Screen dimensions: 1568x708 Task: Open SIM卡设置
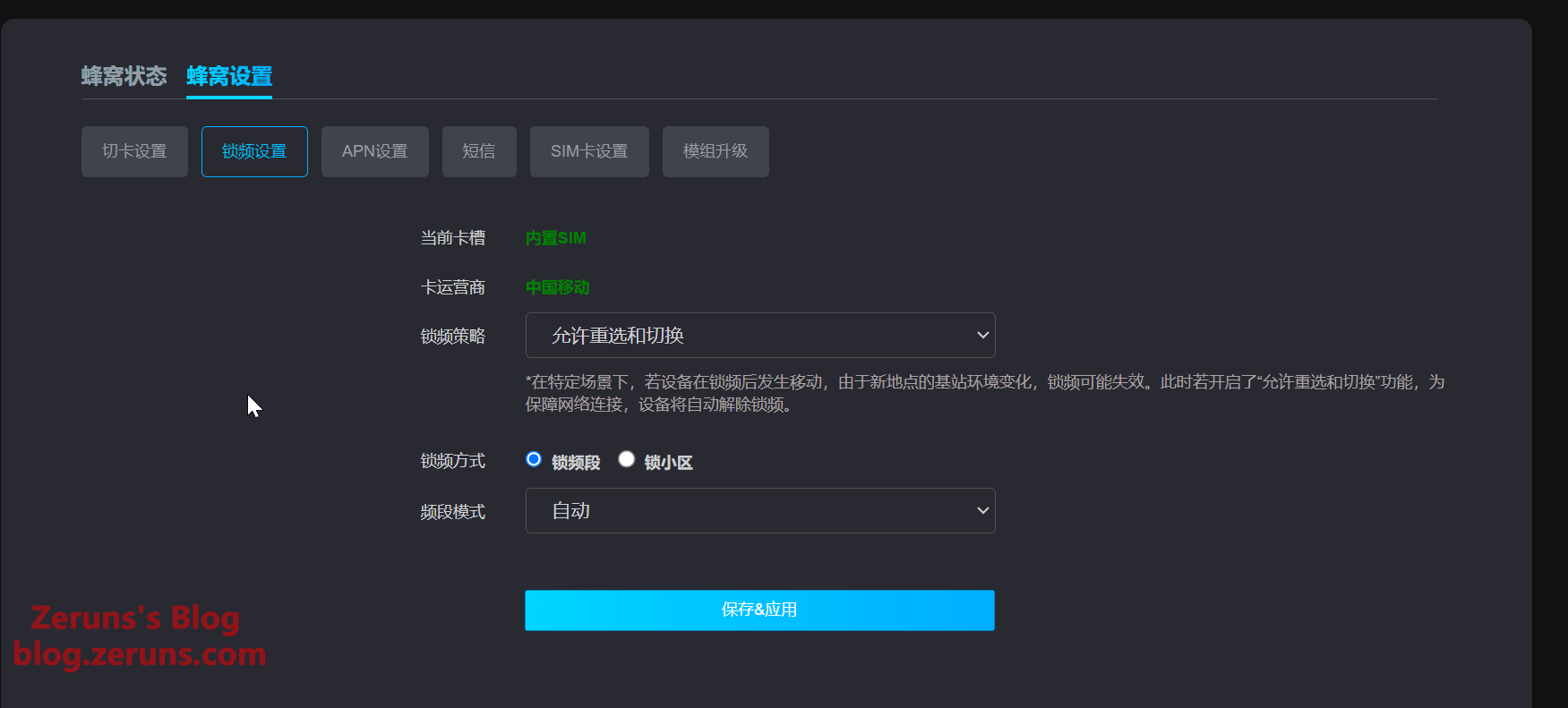coord(589,151)
